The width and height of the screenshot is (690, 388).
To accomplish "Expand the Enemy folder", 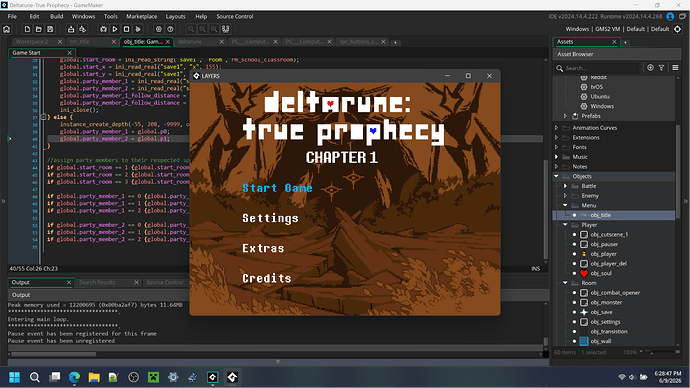I will 565,195.
